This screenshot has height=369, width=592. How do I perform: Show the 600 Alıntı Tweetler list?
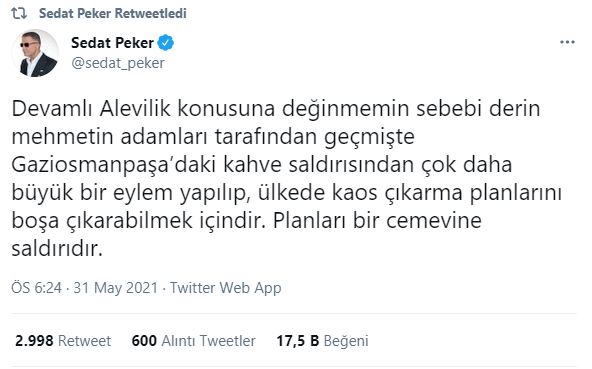[x=194, y=341]
